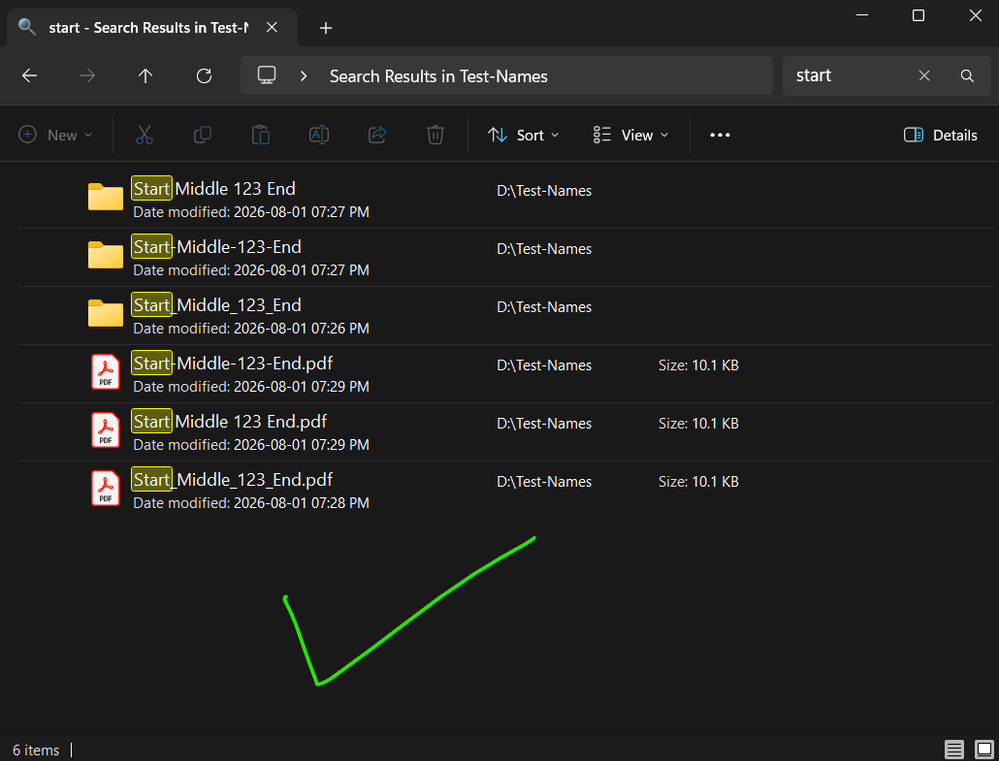
Task: Select folder 'Start-Middle-123-End'
Action: click(506, 257)
